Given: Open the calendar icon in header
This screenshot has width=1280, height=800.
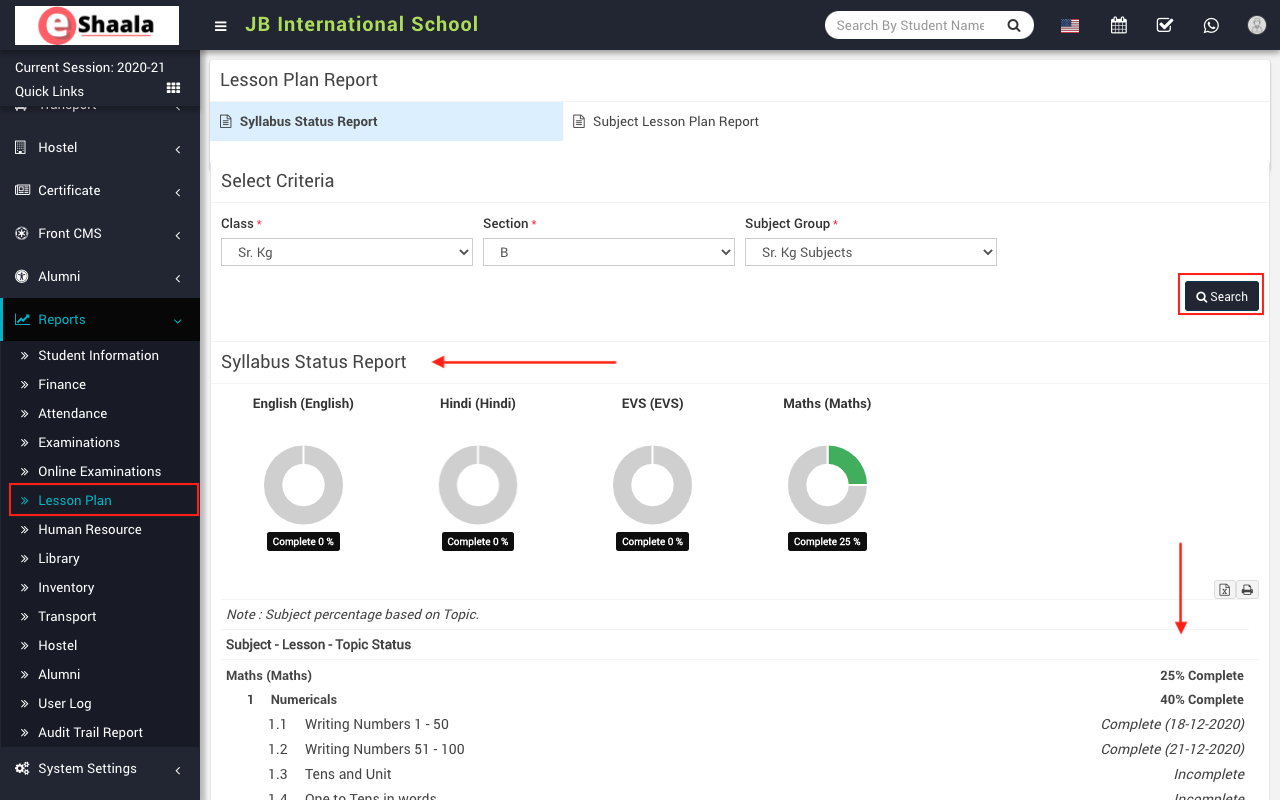Looking at the screenshot, I should click(x=1118, y=26).
